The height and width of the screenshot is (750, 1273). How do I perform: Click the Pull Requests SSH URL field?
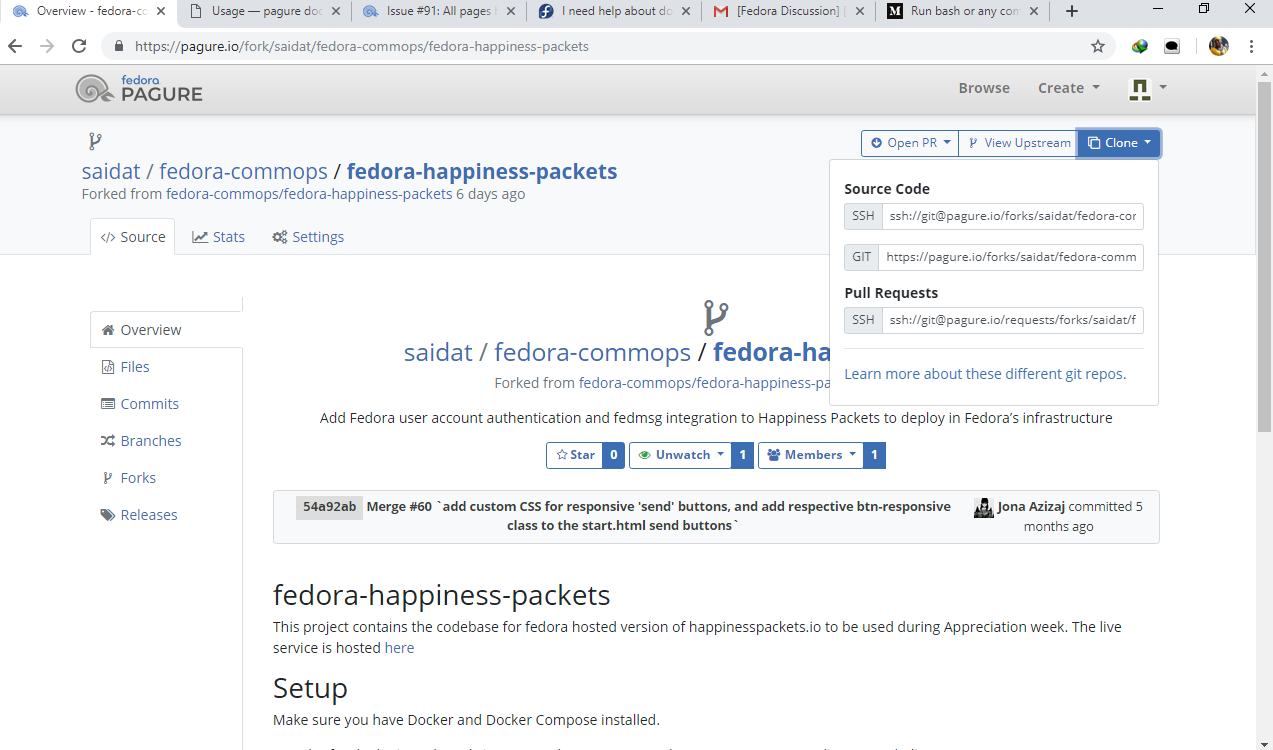1012,320
